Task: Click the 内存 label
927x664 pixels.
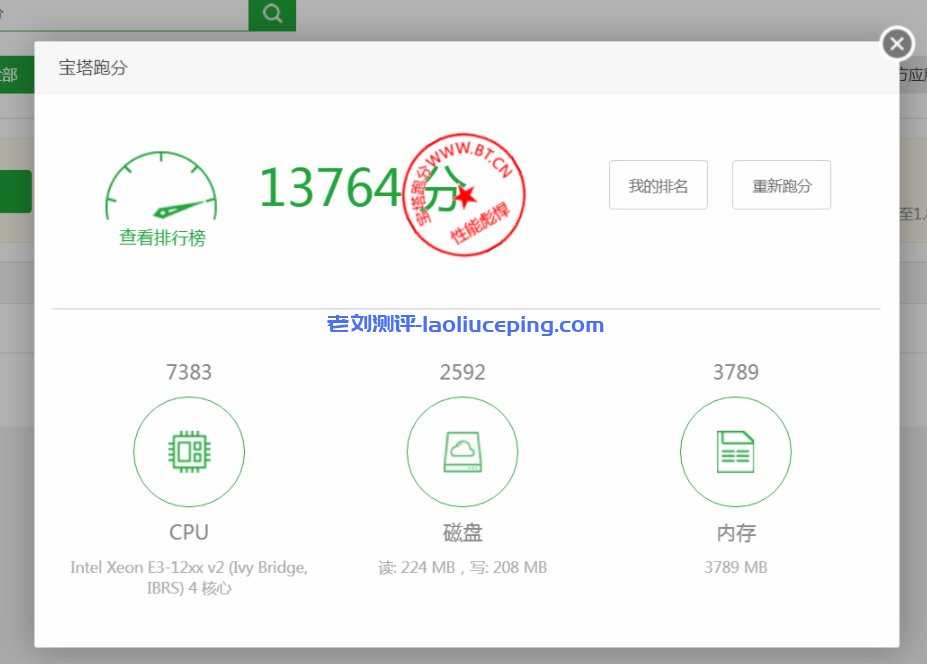Action: 736,533
